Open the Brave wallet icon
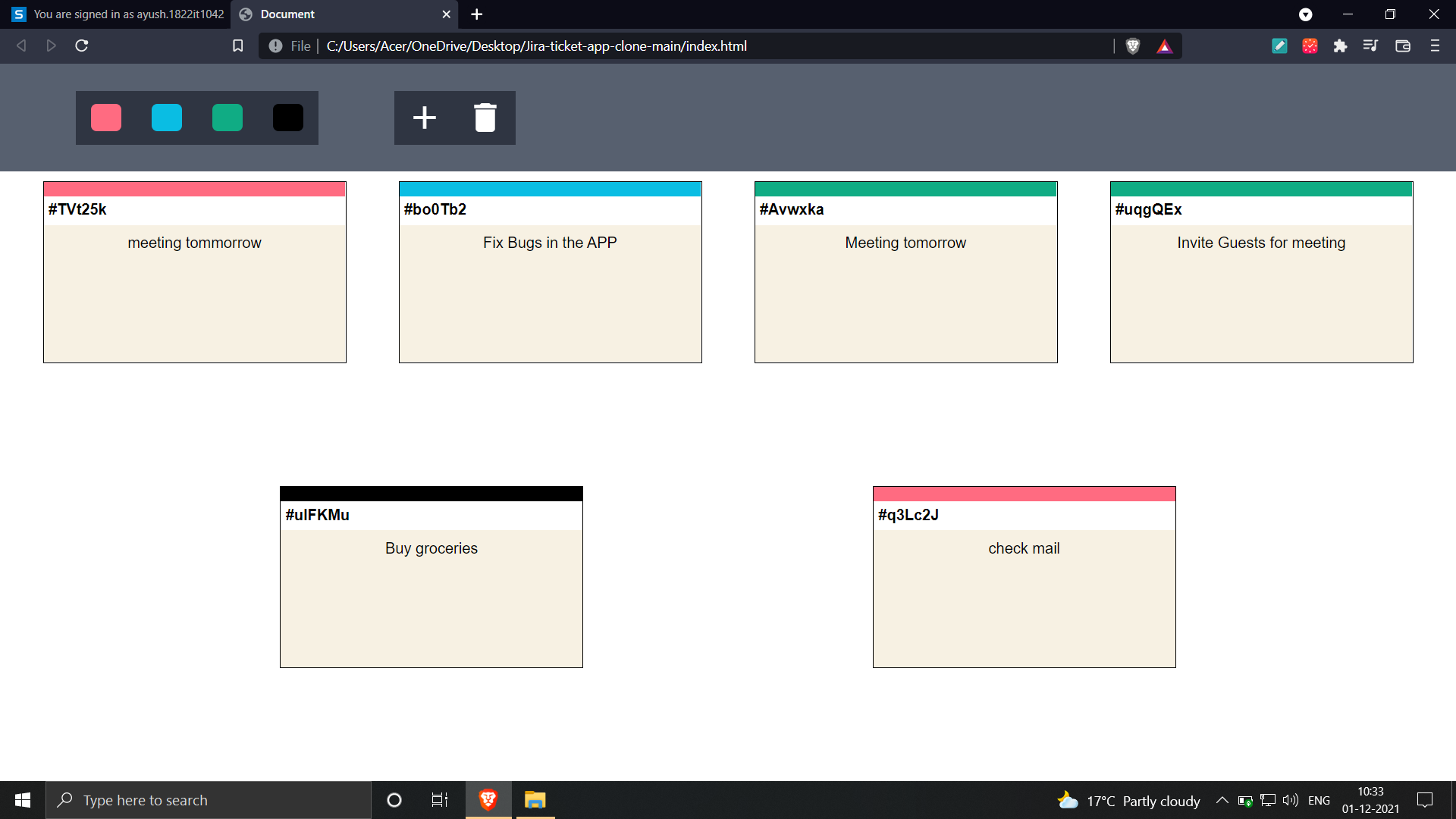The width and height of the screenshot is (1456, 819). [x=1403, y=46]
